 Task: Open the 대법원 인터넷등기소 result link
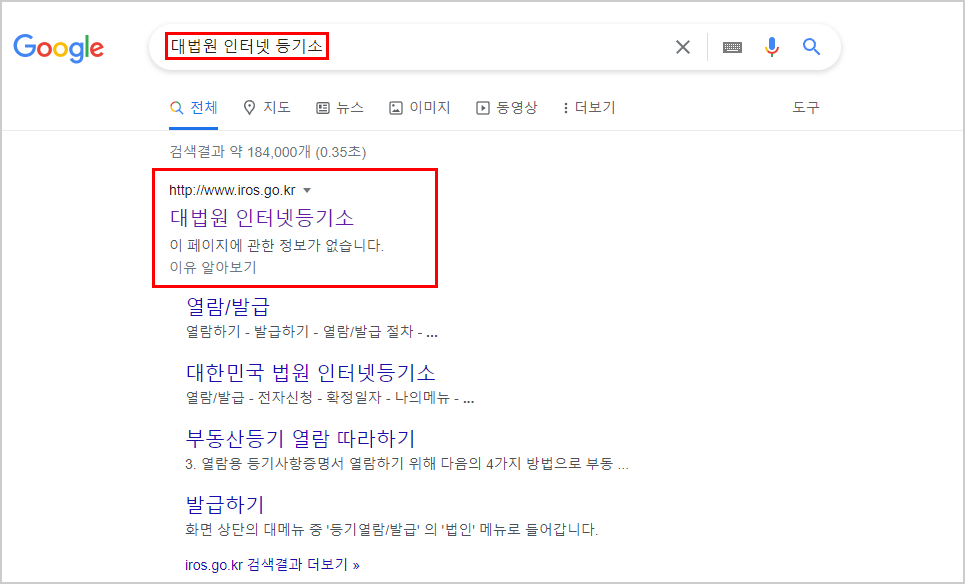click(x=263, y=216)
